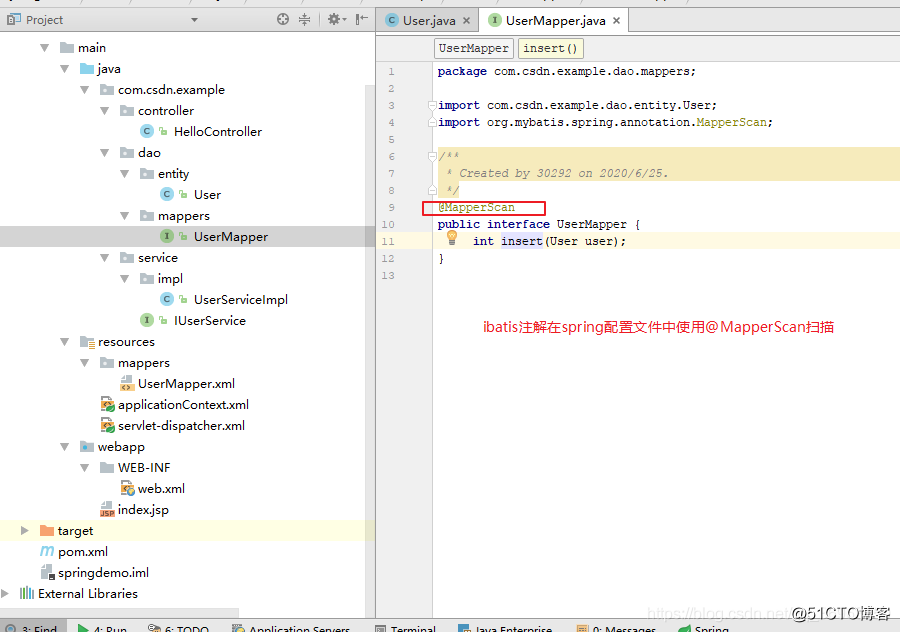The image size is (900, 632).
Task: Open the Project panel settings gear
Action: 336,20
